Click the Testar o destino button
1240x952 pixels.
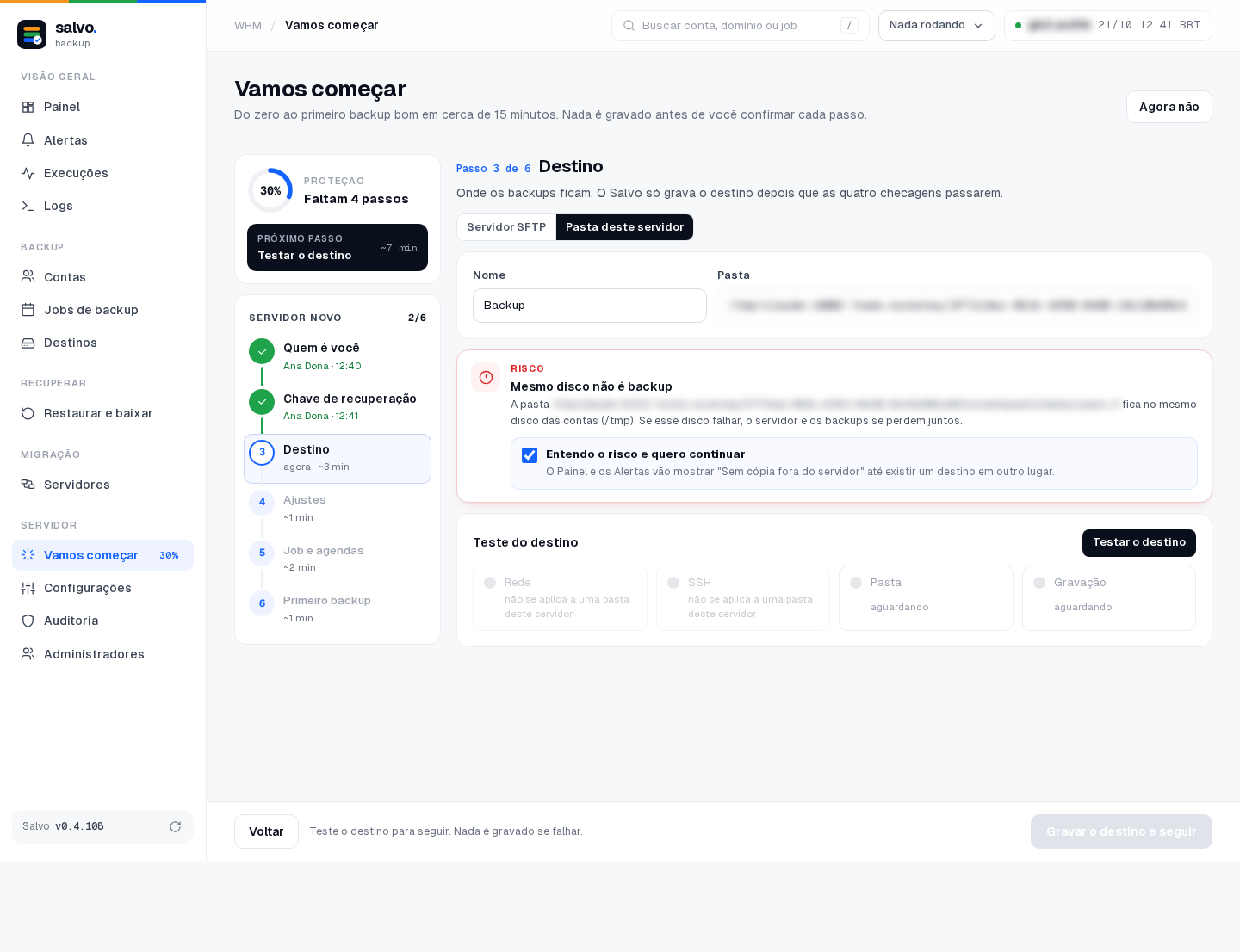(x=1138, y=543)
